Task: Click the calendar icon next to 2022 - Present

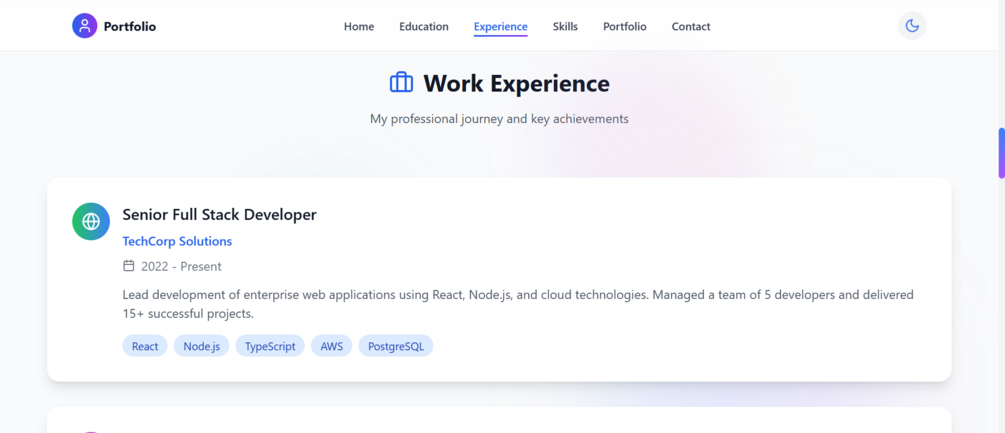Action: [x=129, y=266]
